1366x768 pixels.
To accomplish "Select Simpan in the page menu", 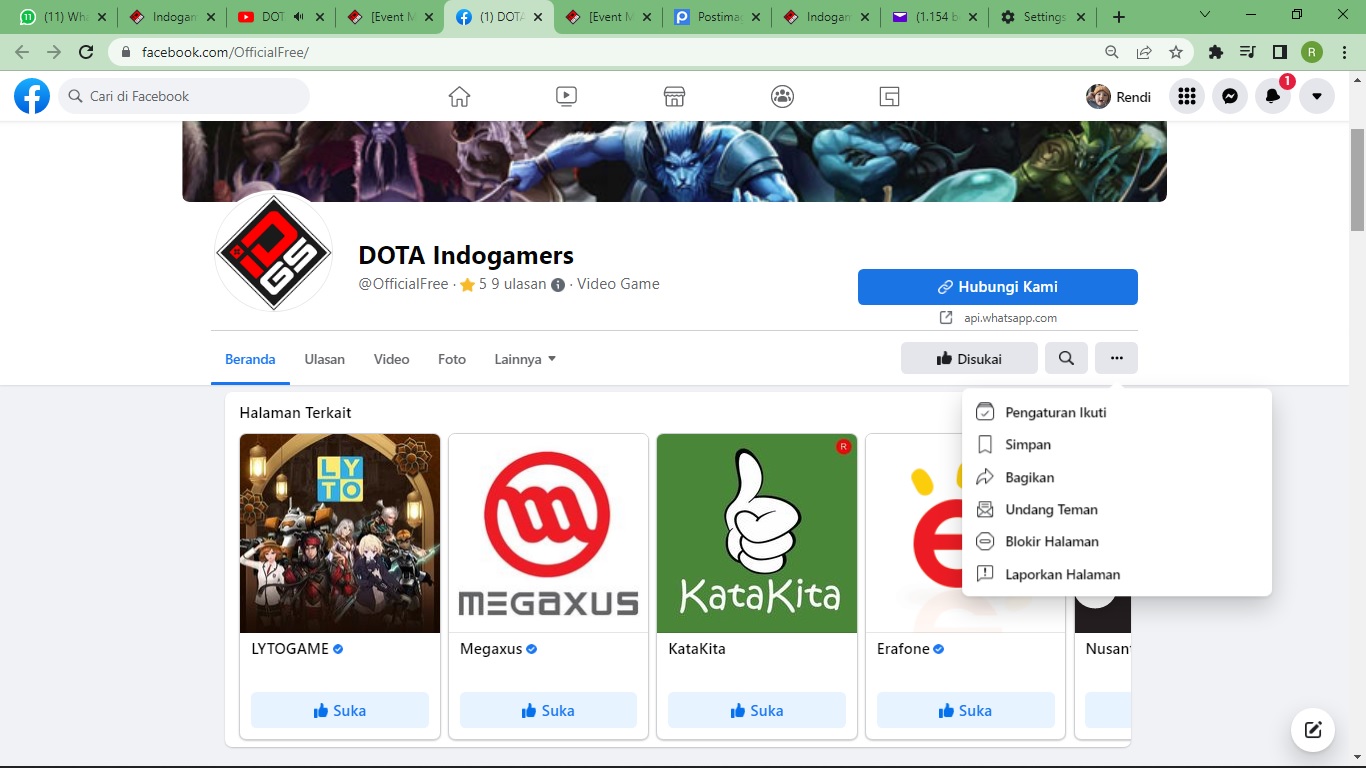I will (1117, 445).
